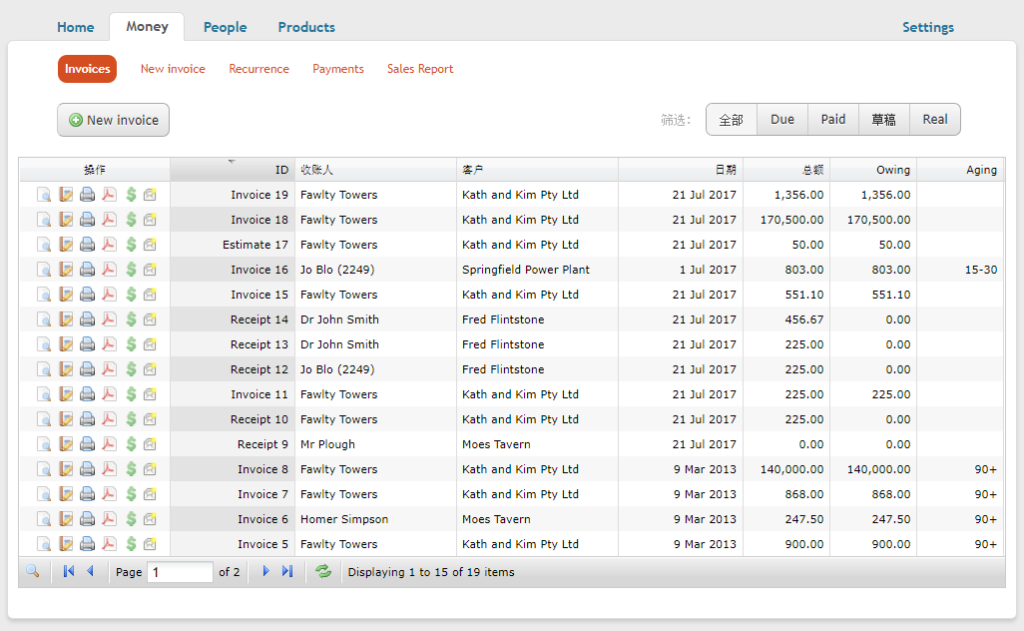Sort by the Owing column header

point(873,170)
